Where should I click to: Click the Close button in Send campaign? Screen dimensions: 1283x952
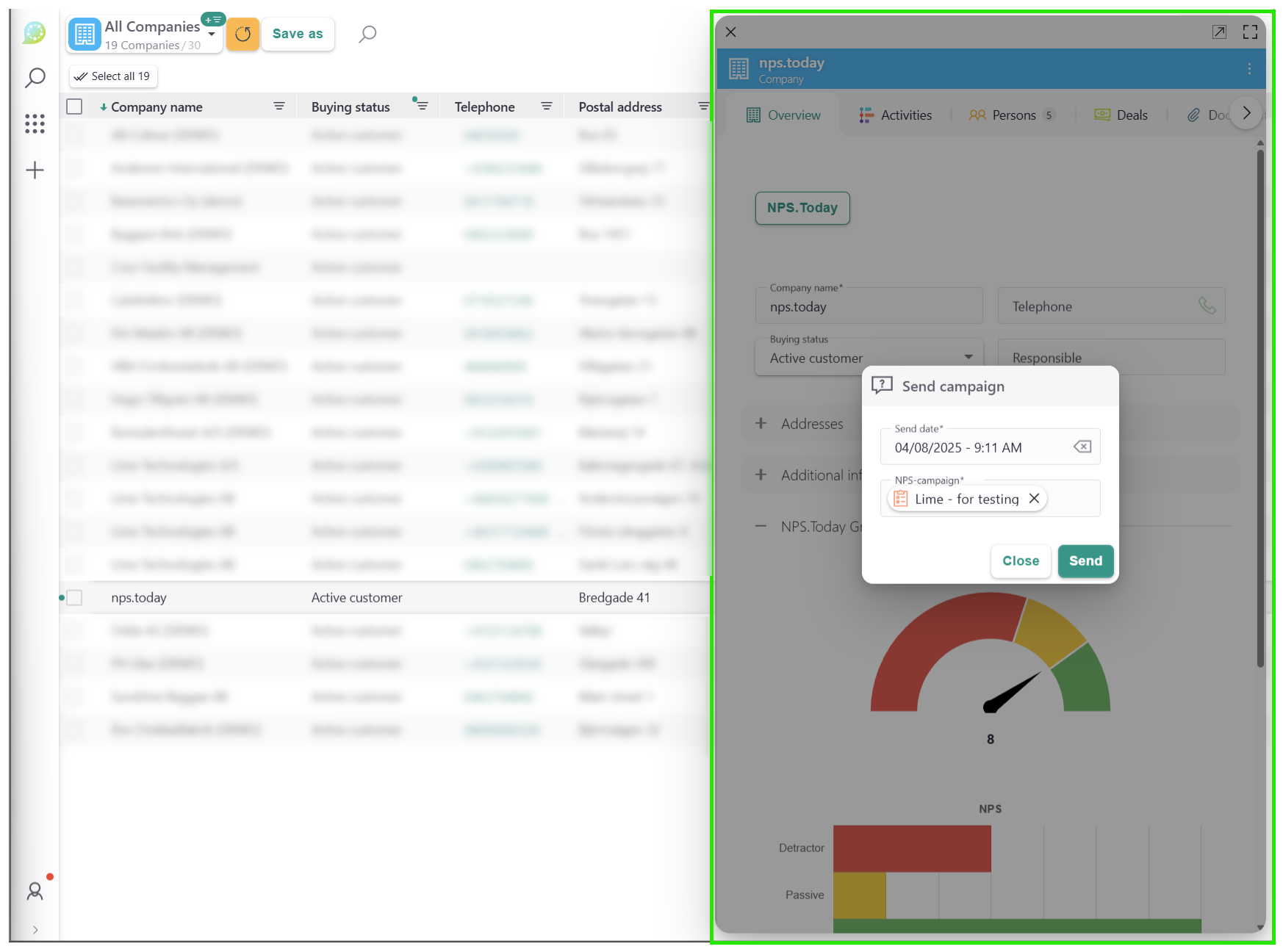pos(1020,561)
